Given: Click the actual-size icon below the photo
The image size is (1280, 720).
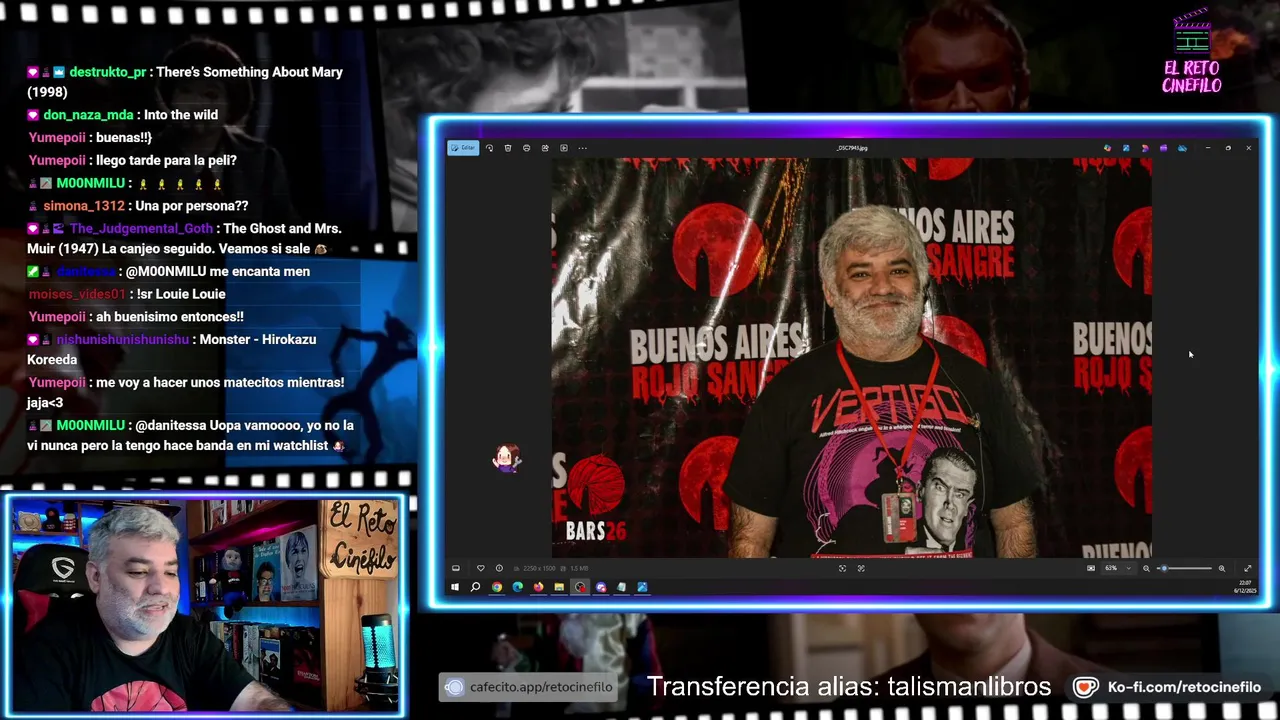Looking at the screenshot, I should click(861, 568).
